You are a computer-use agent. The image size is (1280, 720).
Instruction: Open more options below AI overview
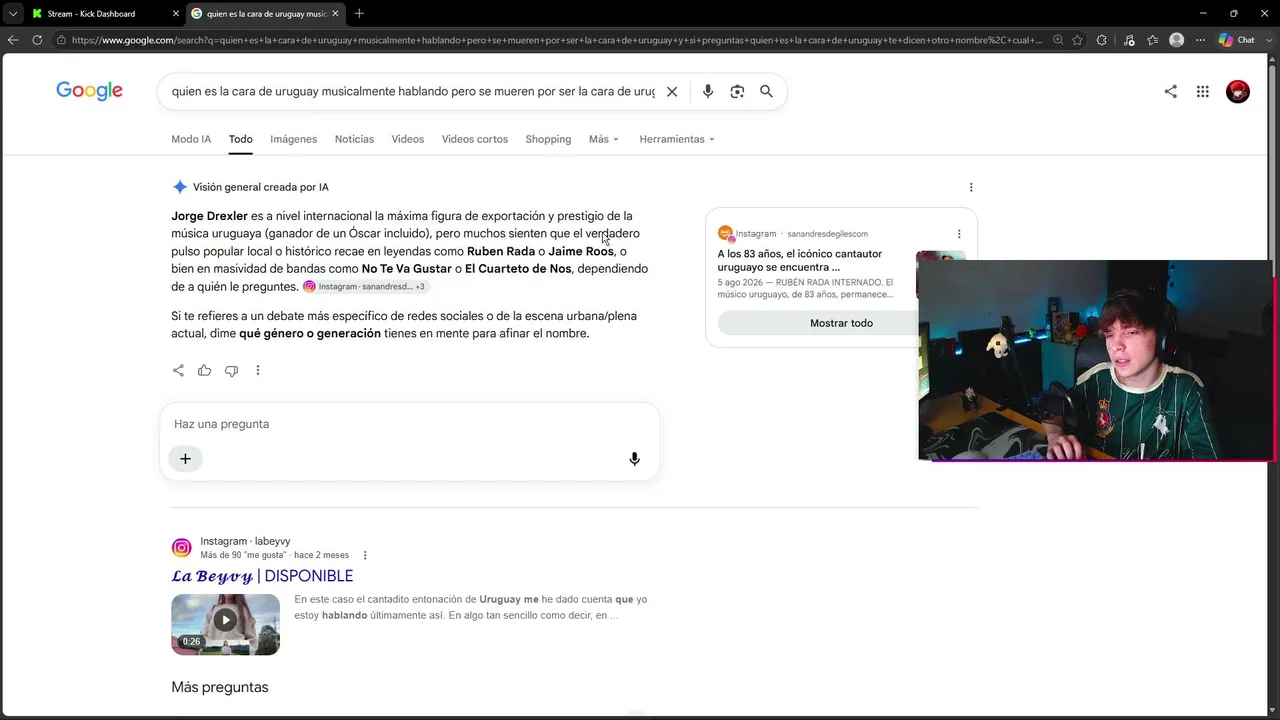[258, 370]
